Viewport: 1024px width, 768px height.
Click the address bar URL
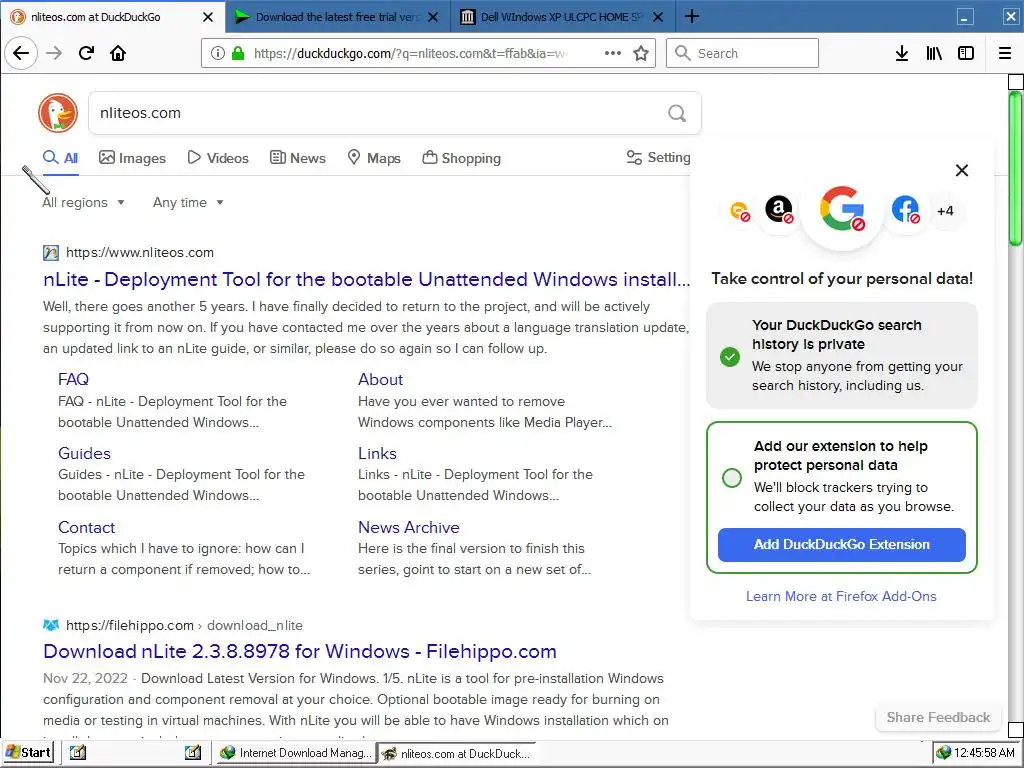tap(410, 54)
